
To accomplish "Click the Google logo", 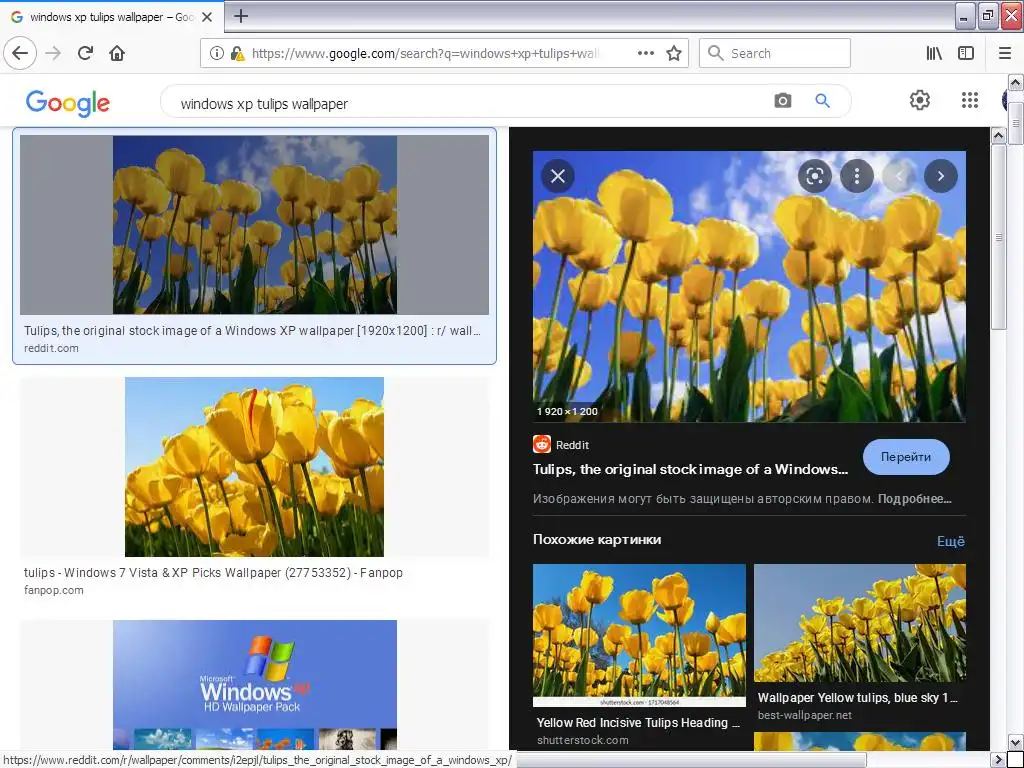I will [68, 103].
